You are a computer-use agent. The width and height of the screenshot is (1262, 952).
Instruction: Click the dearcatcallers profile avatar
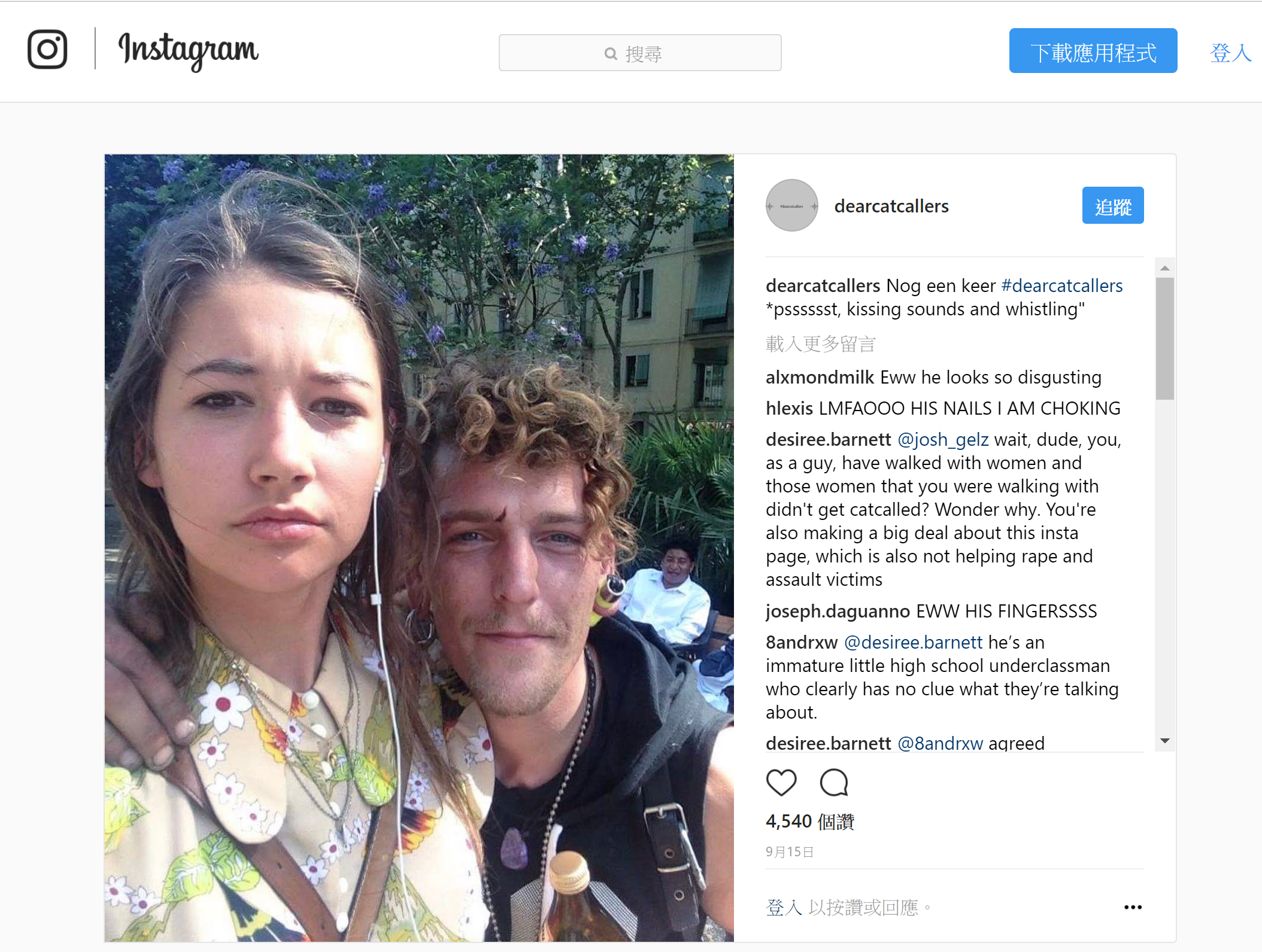coord(791,205)
